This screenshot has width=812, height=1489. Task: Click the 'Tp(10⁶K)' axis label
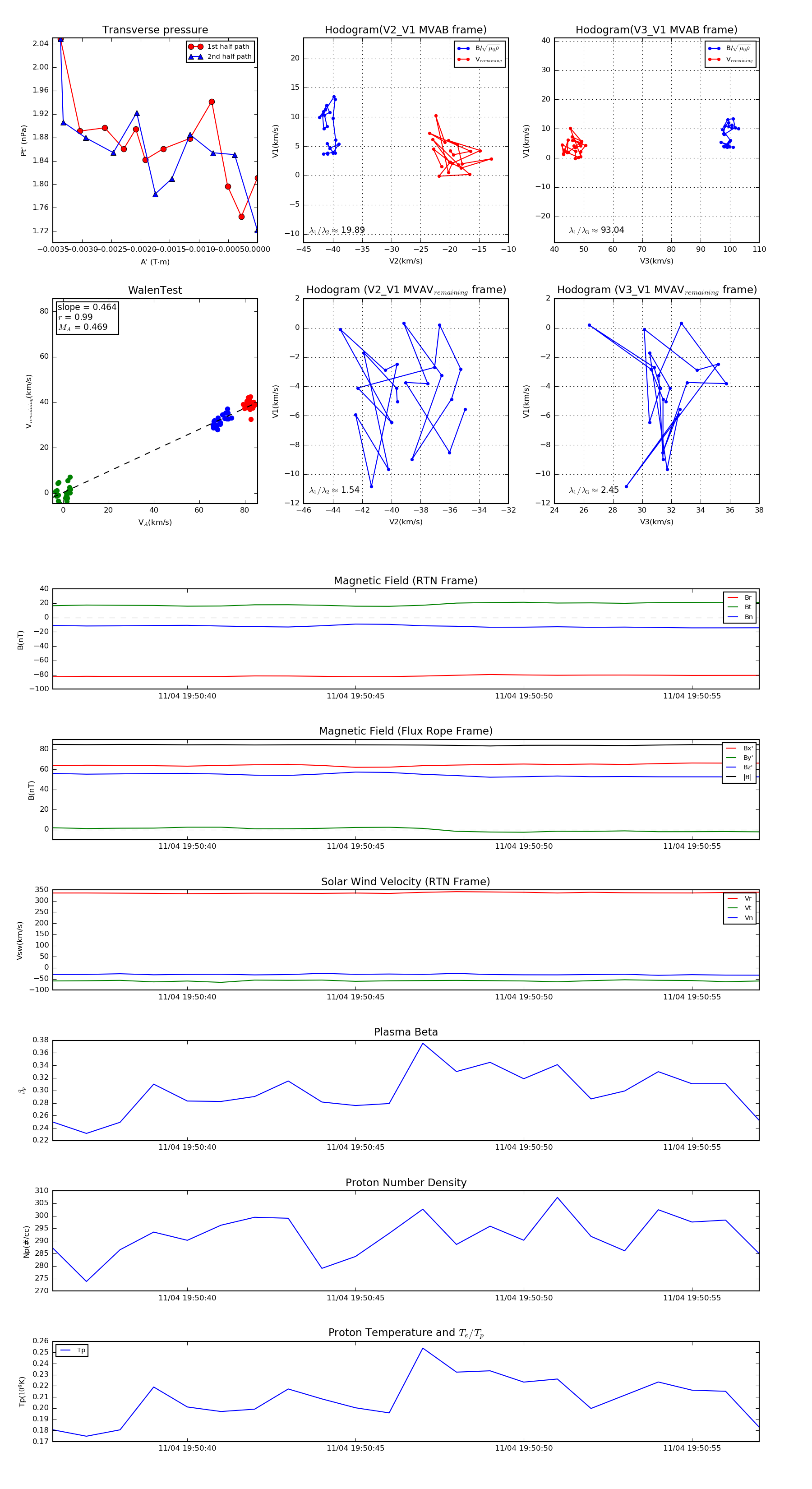point(22,1392)
